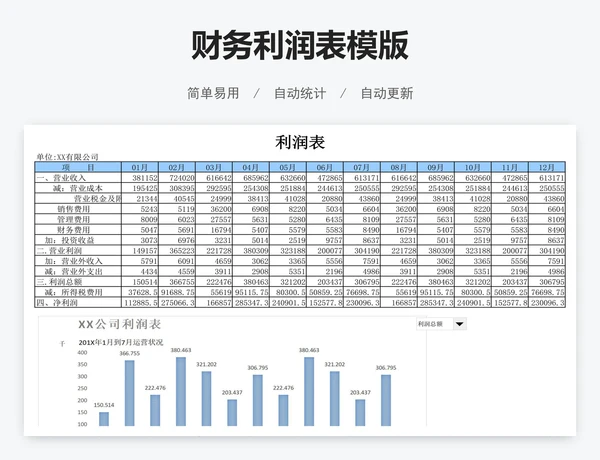Click the 财务利润表模版 main heading
Viewport: 600px width, 460px height.
300,46
